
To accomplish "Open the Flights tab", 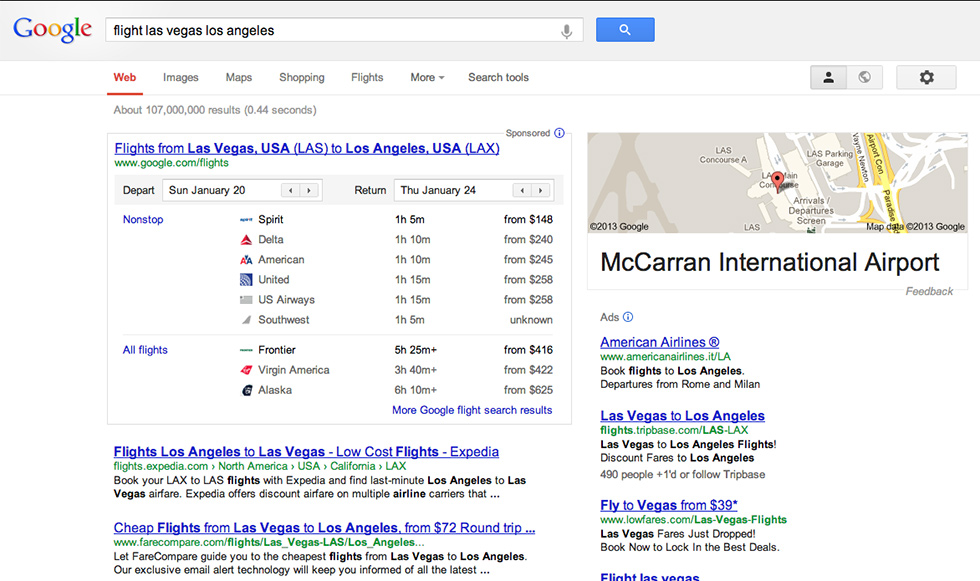I will pos(367,78).
